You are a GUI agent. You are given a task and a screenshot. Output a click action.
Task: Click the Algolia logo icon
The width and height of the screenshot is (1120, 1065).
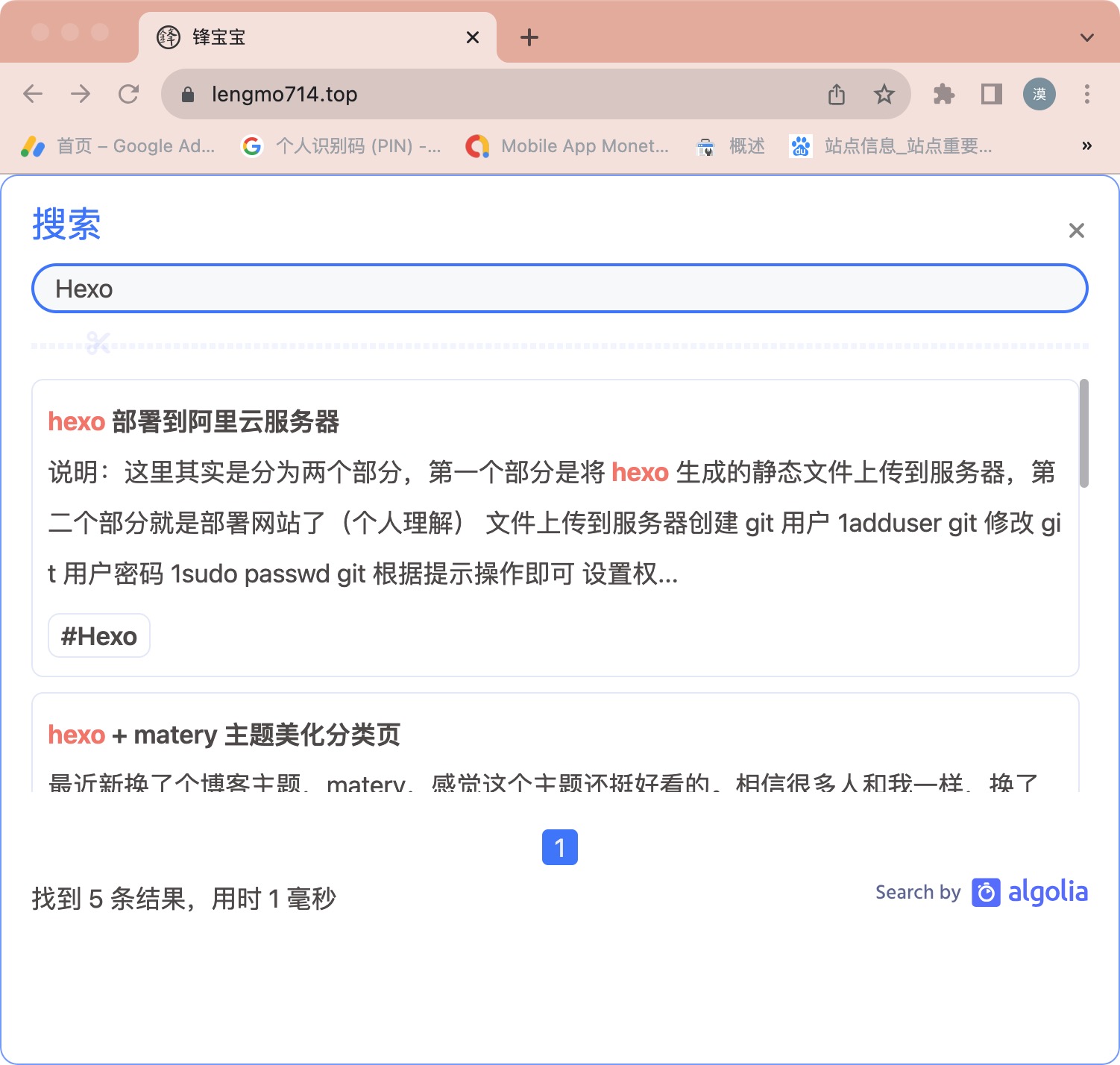[x=986, y=893]
